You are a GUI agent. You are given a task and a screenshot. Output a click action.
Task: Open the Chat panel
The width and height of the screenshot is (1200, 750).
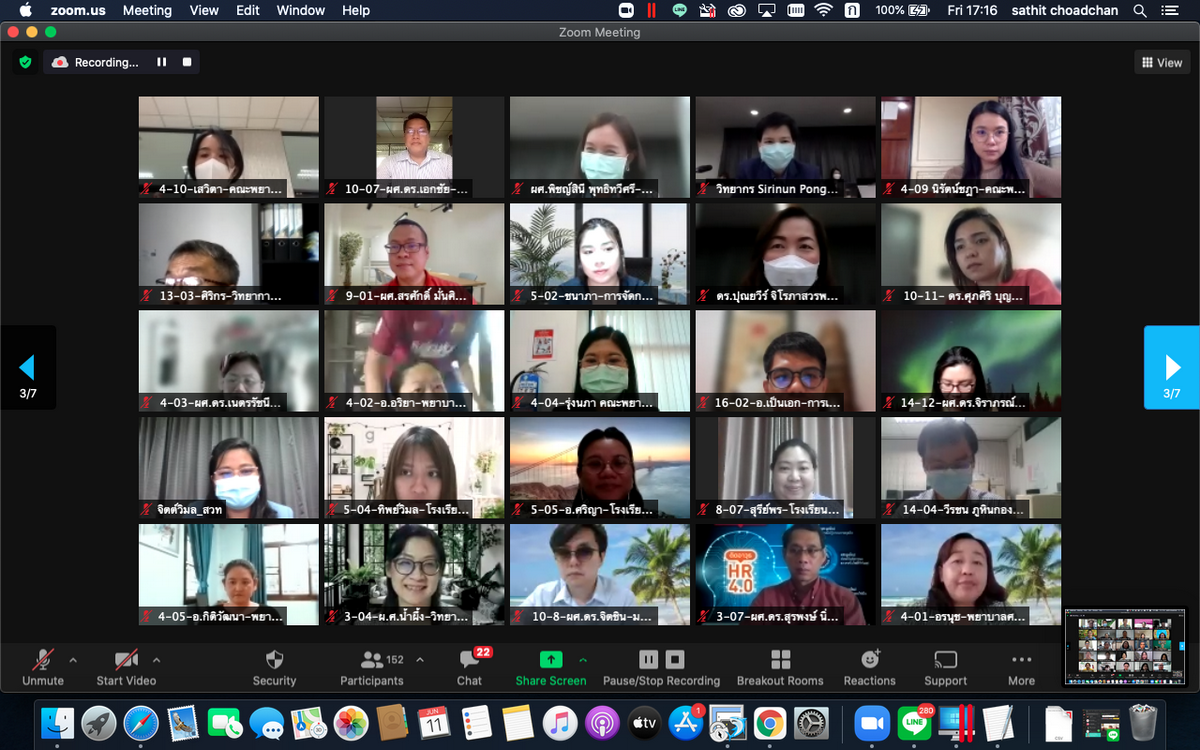coord(469,660)
